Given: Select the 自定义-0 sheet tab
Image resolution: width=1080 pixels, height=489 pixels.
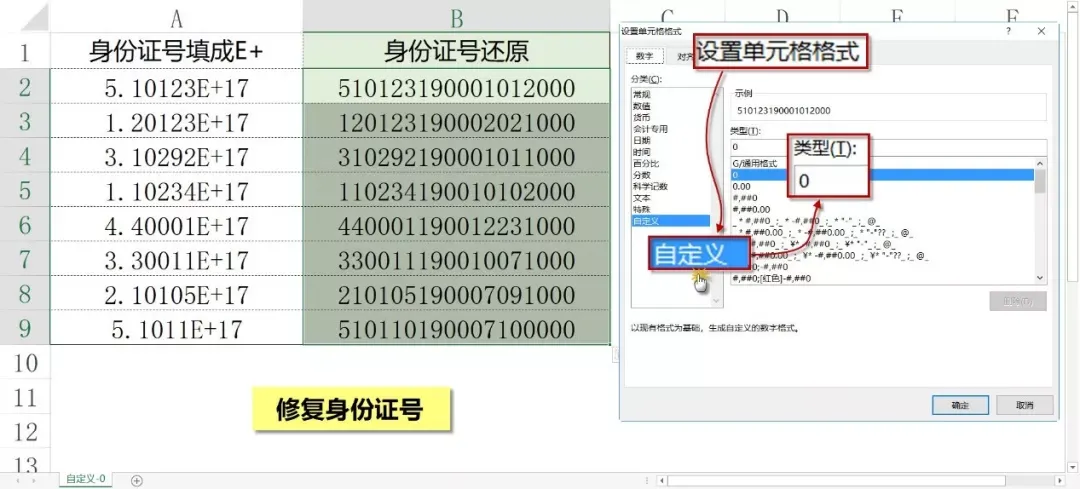Looking at the screenshot, I should (86, 479).
